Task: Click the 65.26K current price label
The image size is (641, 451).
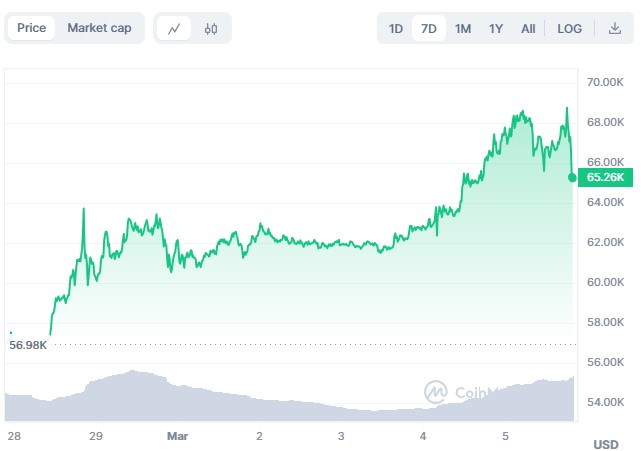Action: click(604, 178)
